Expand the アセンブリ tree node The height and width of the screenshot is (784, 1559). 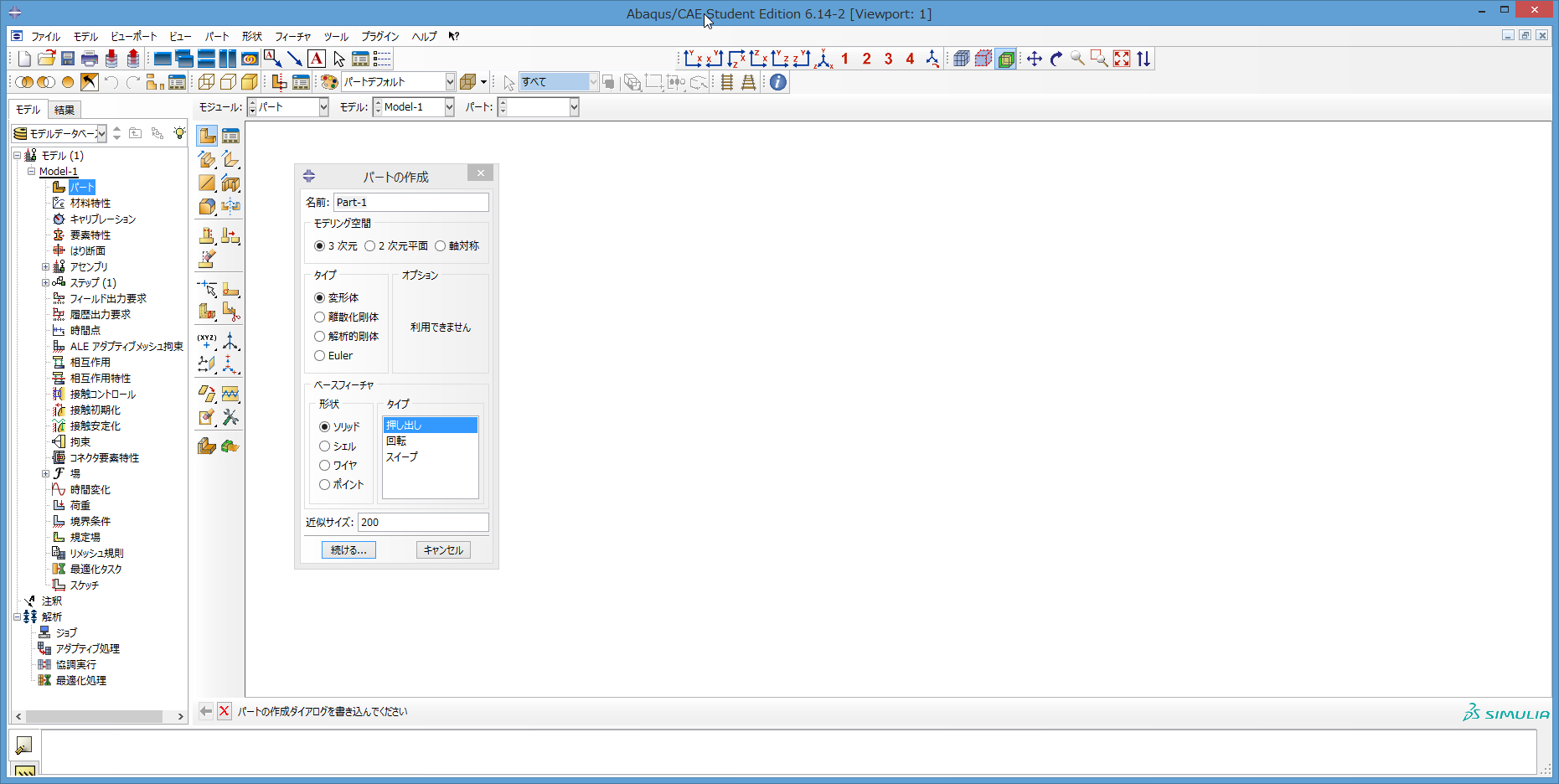[45, 266]
